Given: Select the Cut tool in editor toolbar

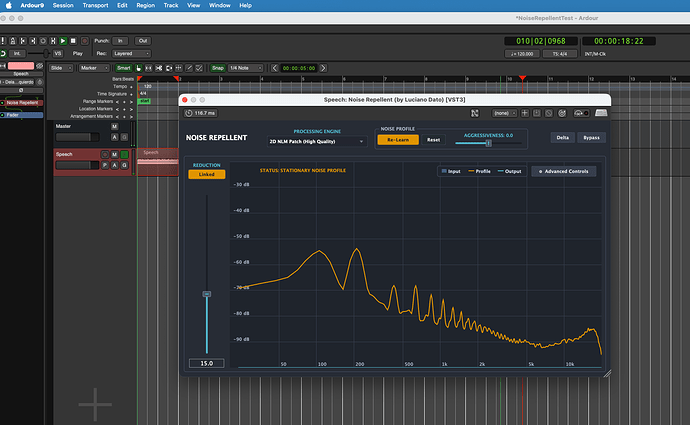Looking at the screenshot, I should coord(158,68).
